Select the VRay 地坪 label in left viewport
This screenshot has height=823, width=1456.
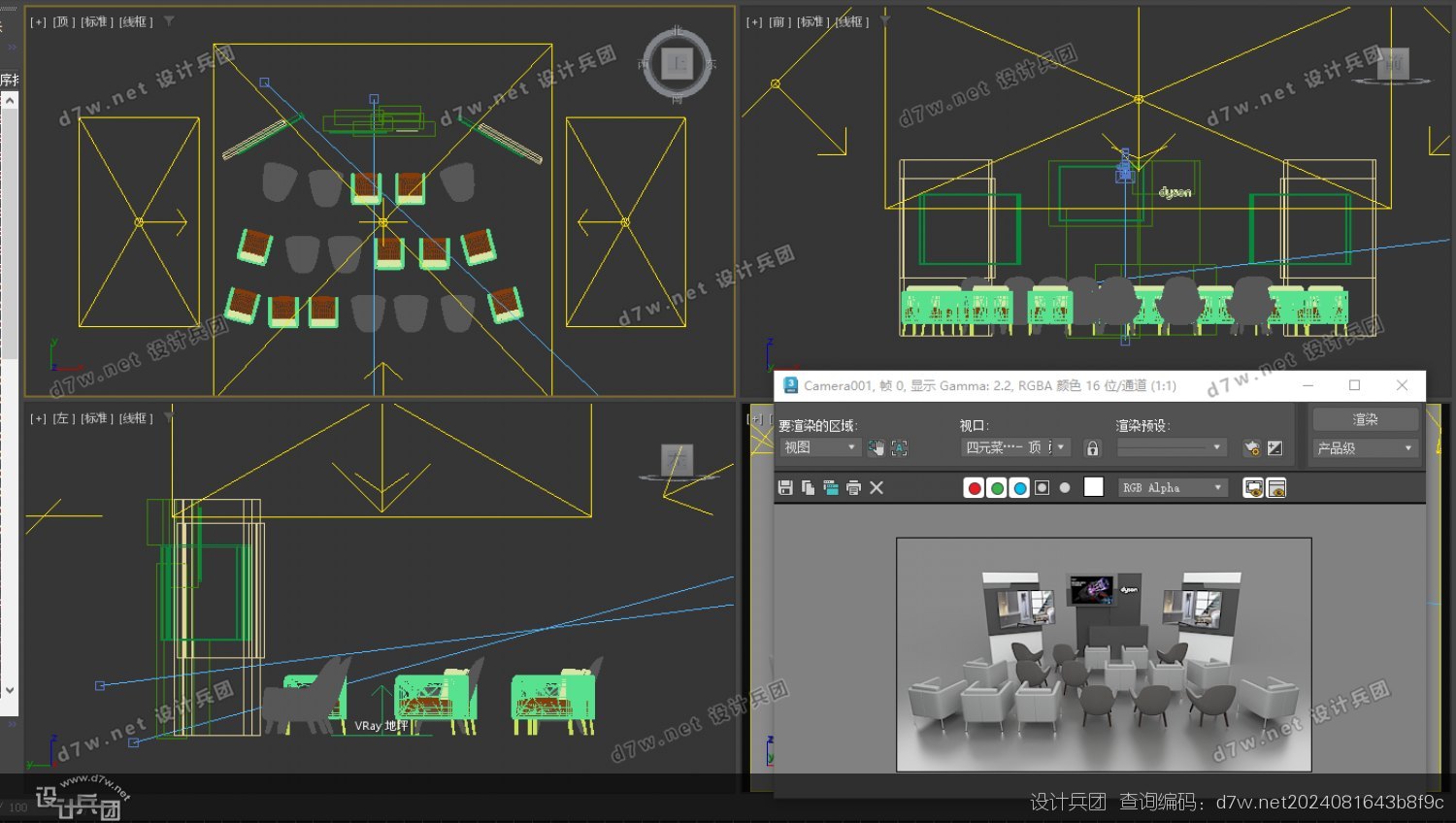381,726
